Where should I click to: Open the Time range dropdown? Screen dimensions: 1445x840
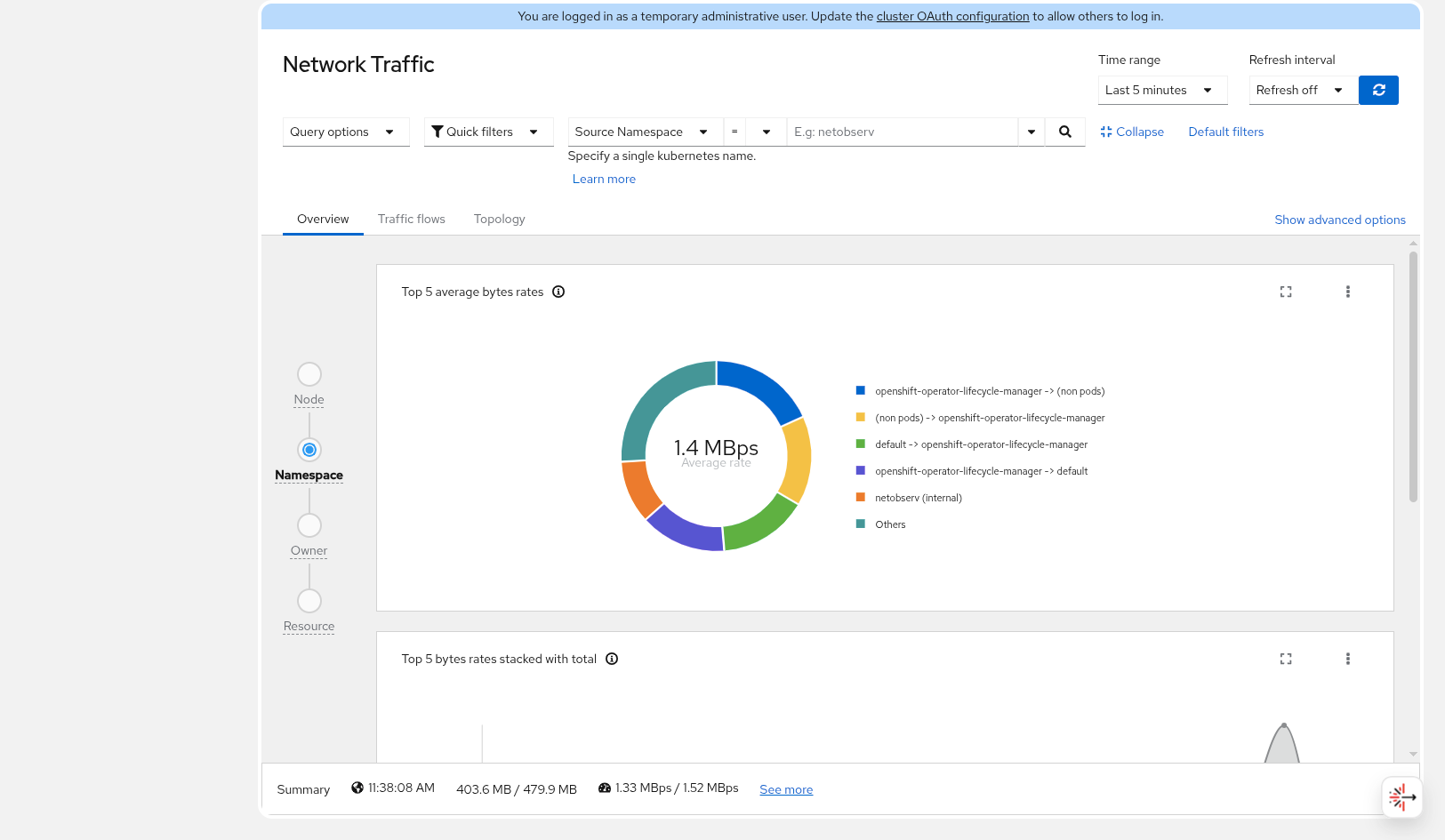[1161, 90]
